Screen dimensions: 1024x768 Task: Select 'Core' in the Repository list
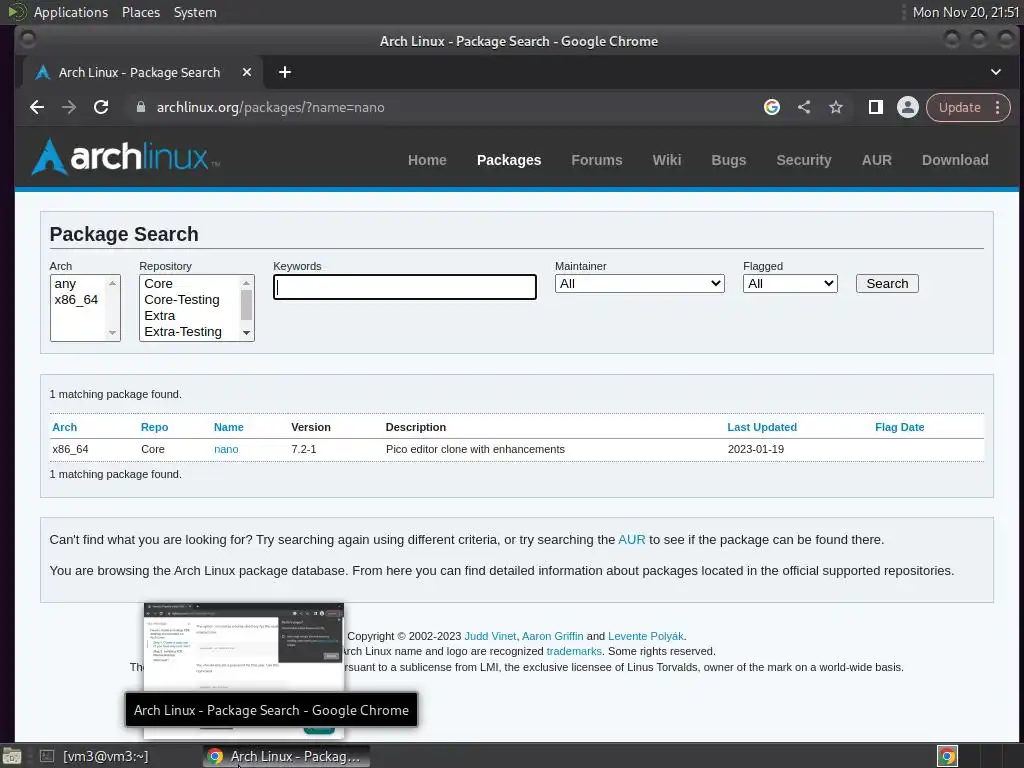tap(190, 283)
